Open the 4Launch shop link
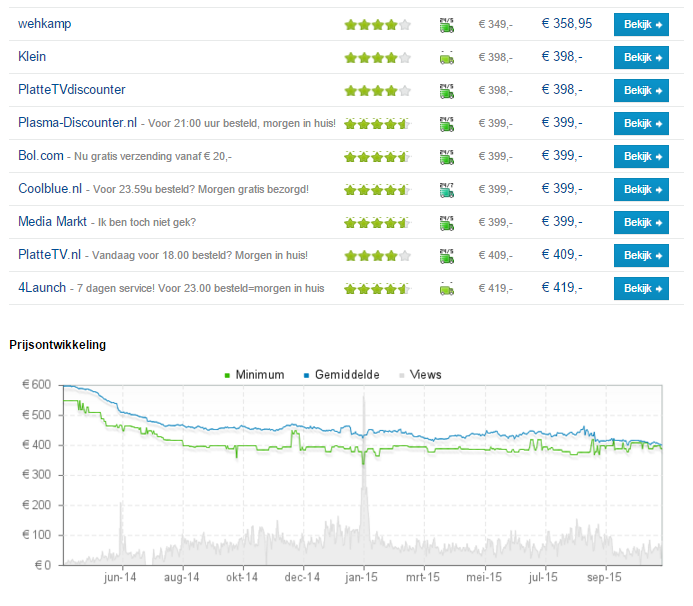 (42, 288)
